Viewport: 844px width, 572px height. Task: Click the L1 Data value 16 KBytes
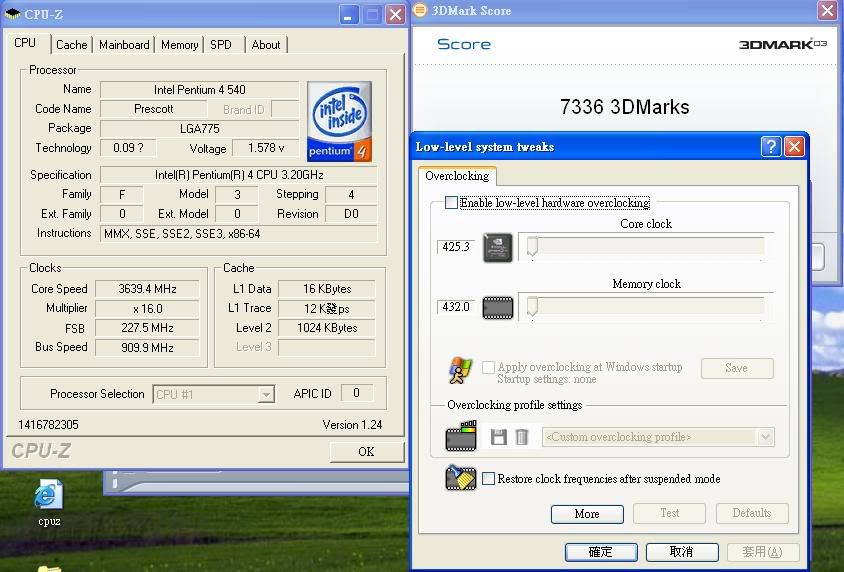point(327,289)
